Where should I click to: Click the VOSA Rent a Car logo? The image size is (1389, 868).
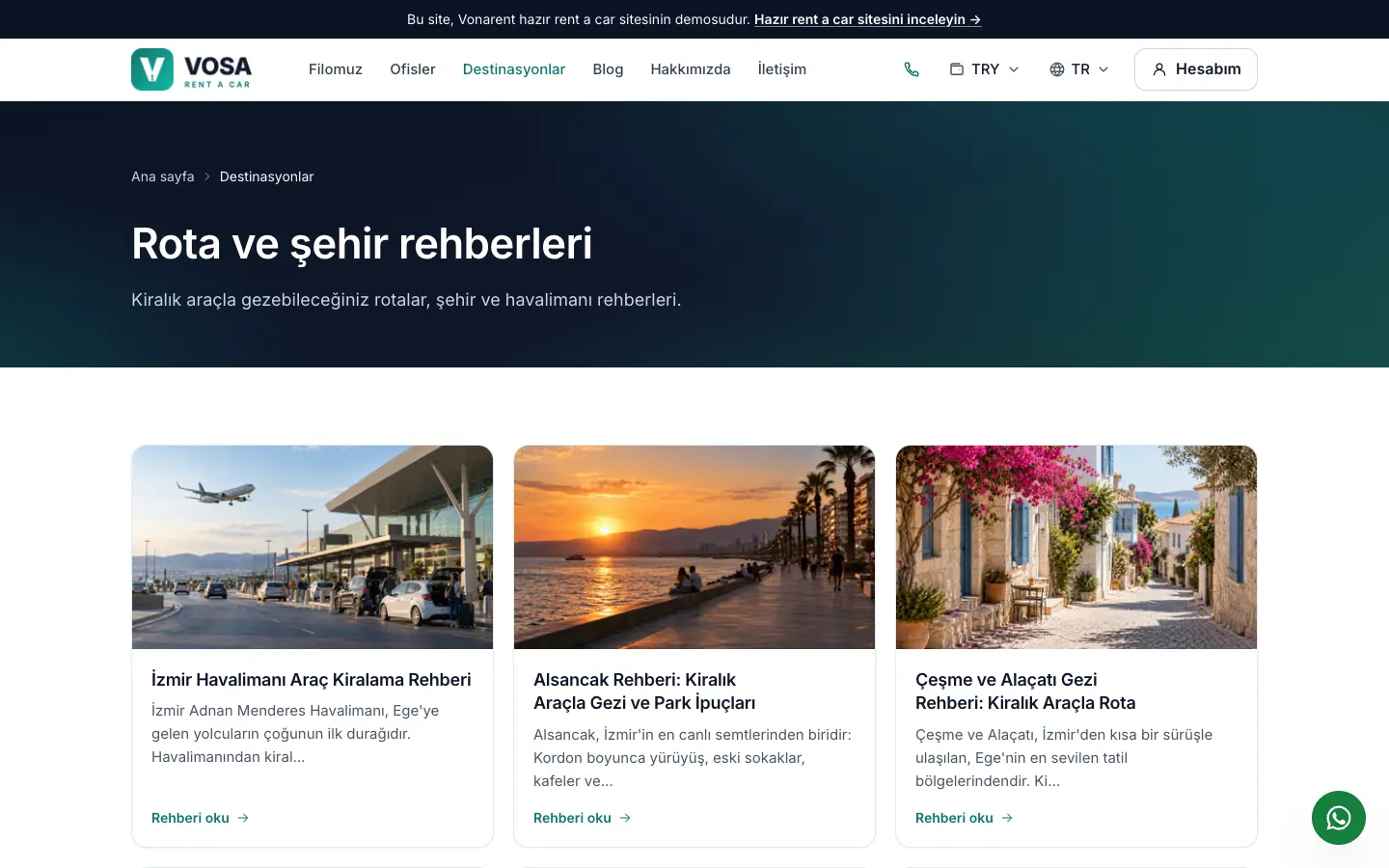tap(191, 69)
